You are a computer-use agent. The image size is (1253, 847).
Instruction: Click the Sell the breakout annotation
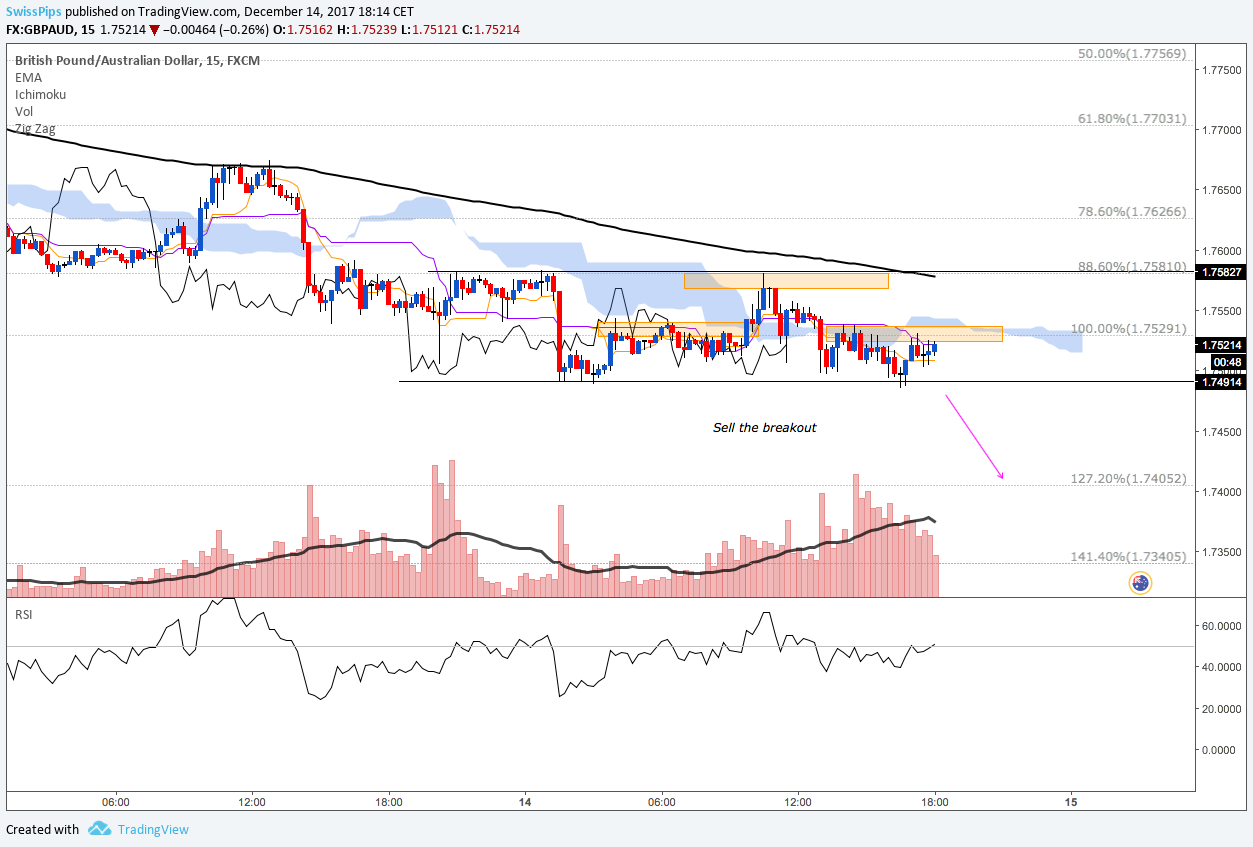coord(765,428)
